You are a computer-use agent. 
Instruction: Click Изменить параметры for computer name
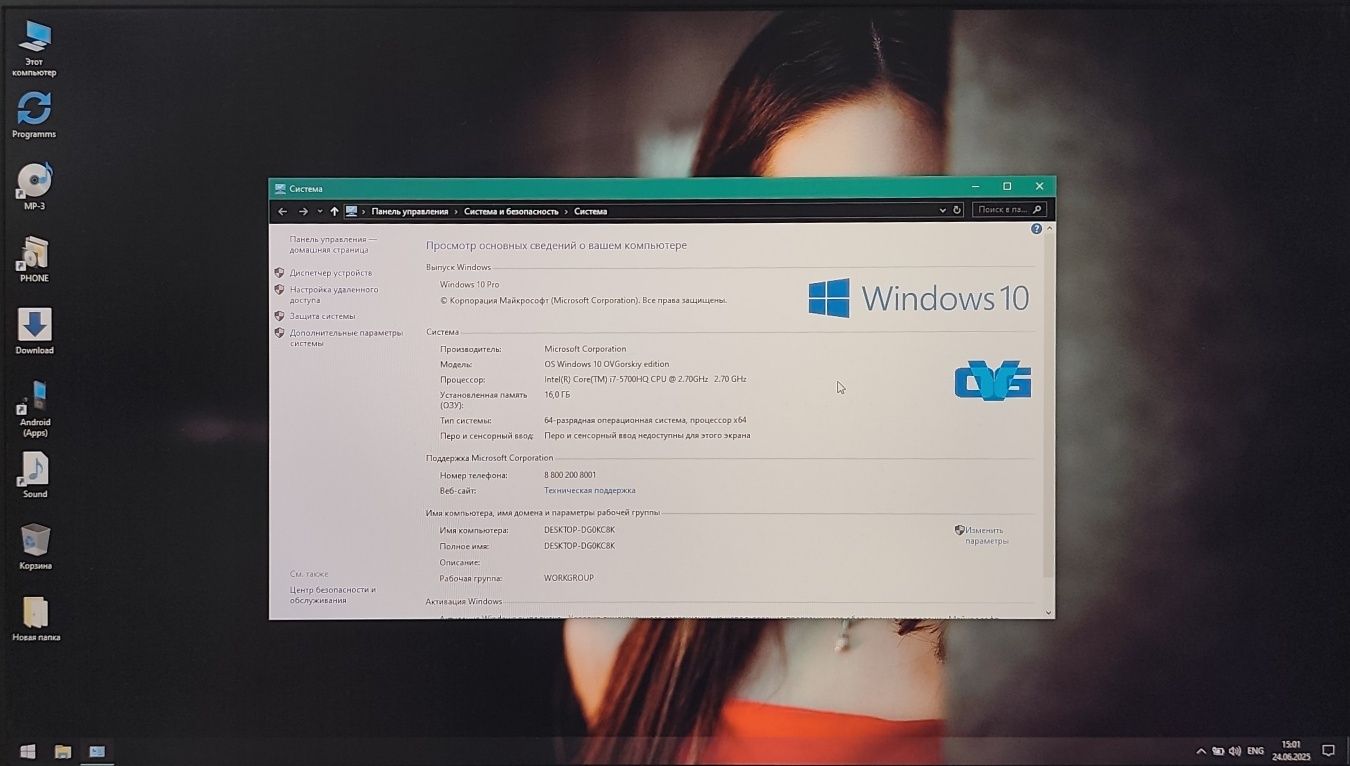(x=985, y=535)
